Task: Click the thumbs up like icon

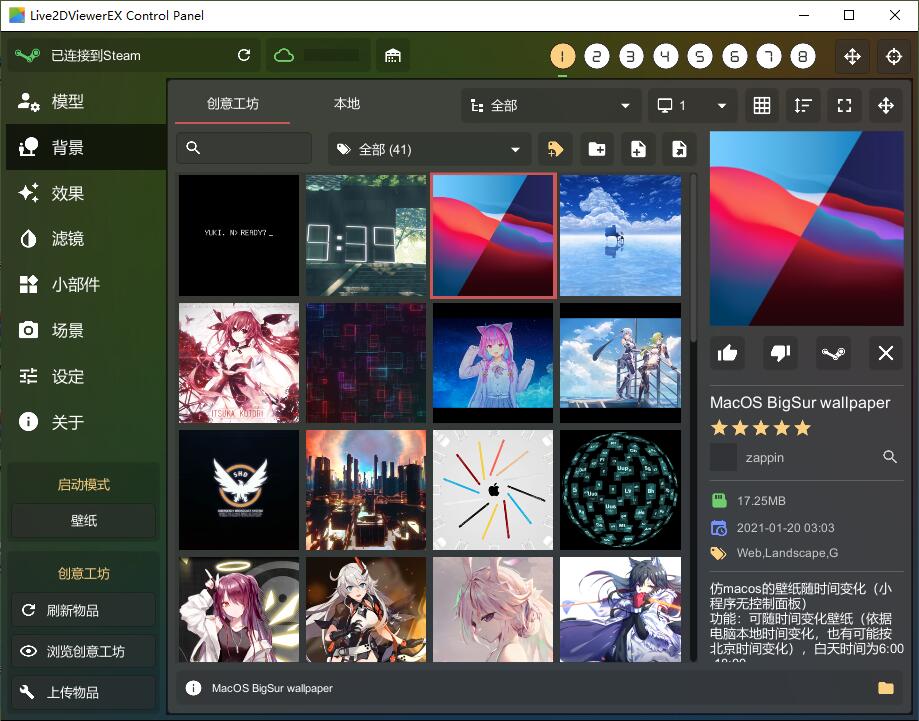Action: coord(727,353)
